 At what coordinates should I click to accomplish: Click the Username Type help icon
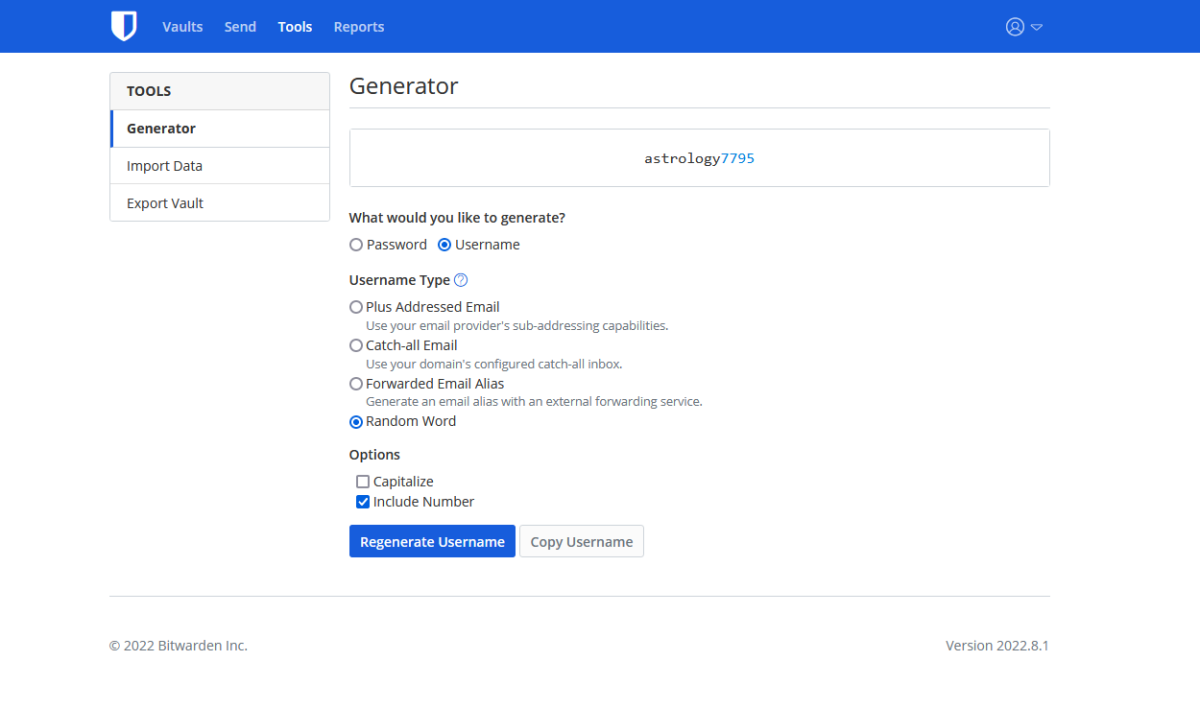[461, 280]
